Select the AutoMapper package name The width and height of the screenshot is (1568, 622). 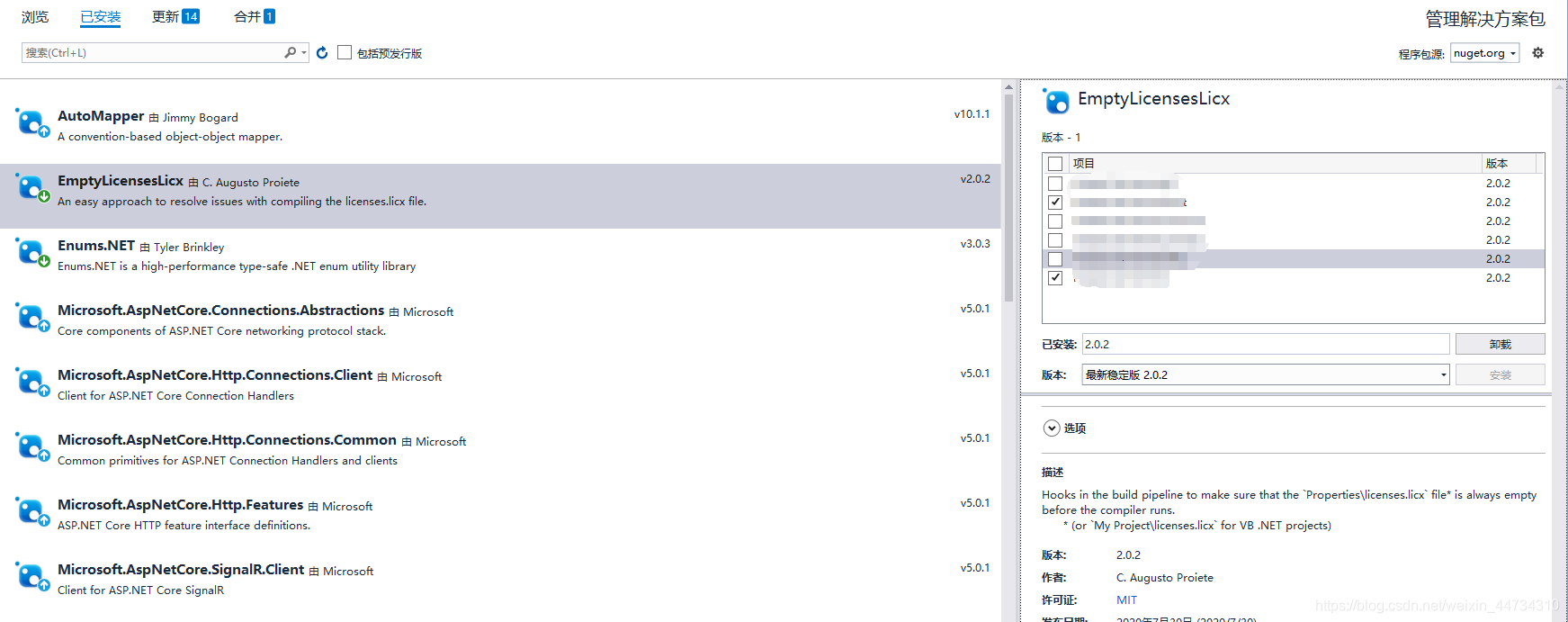point(101,116)
